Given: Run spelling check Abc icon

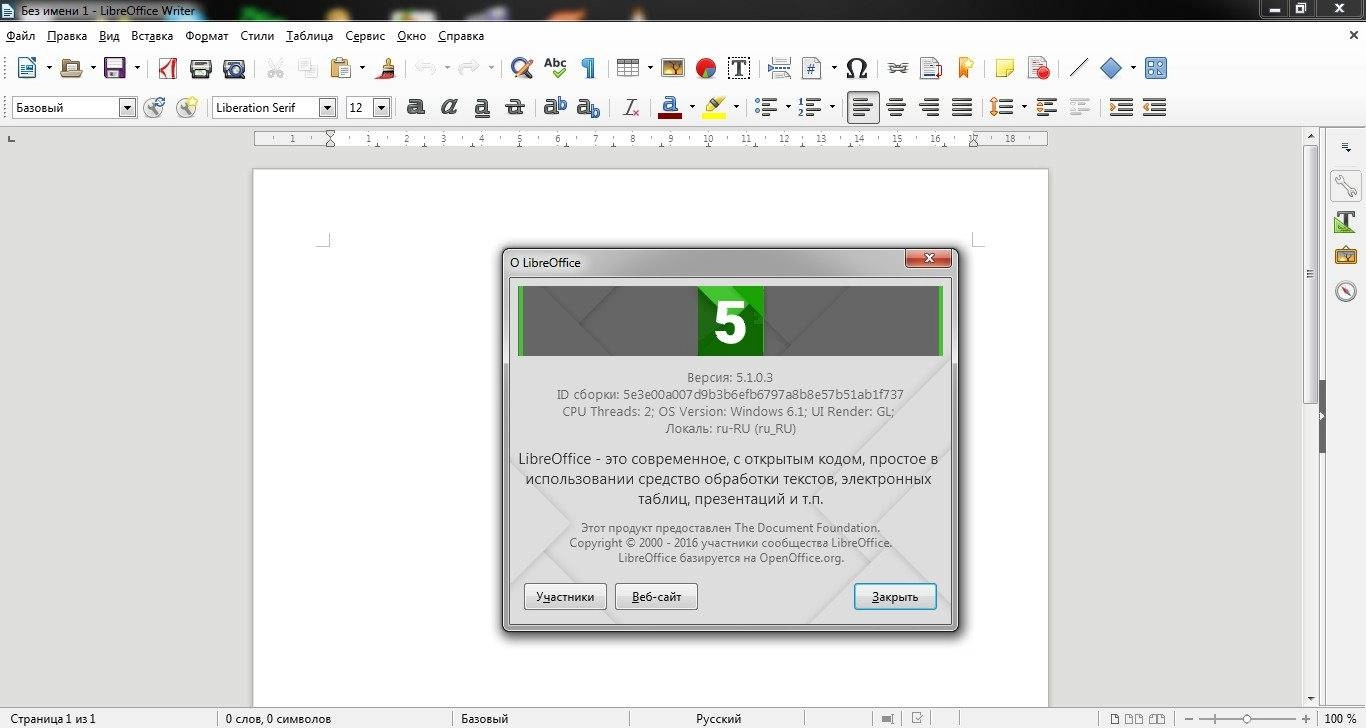Looking at the screenshot, I should click(555, 68).
